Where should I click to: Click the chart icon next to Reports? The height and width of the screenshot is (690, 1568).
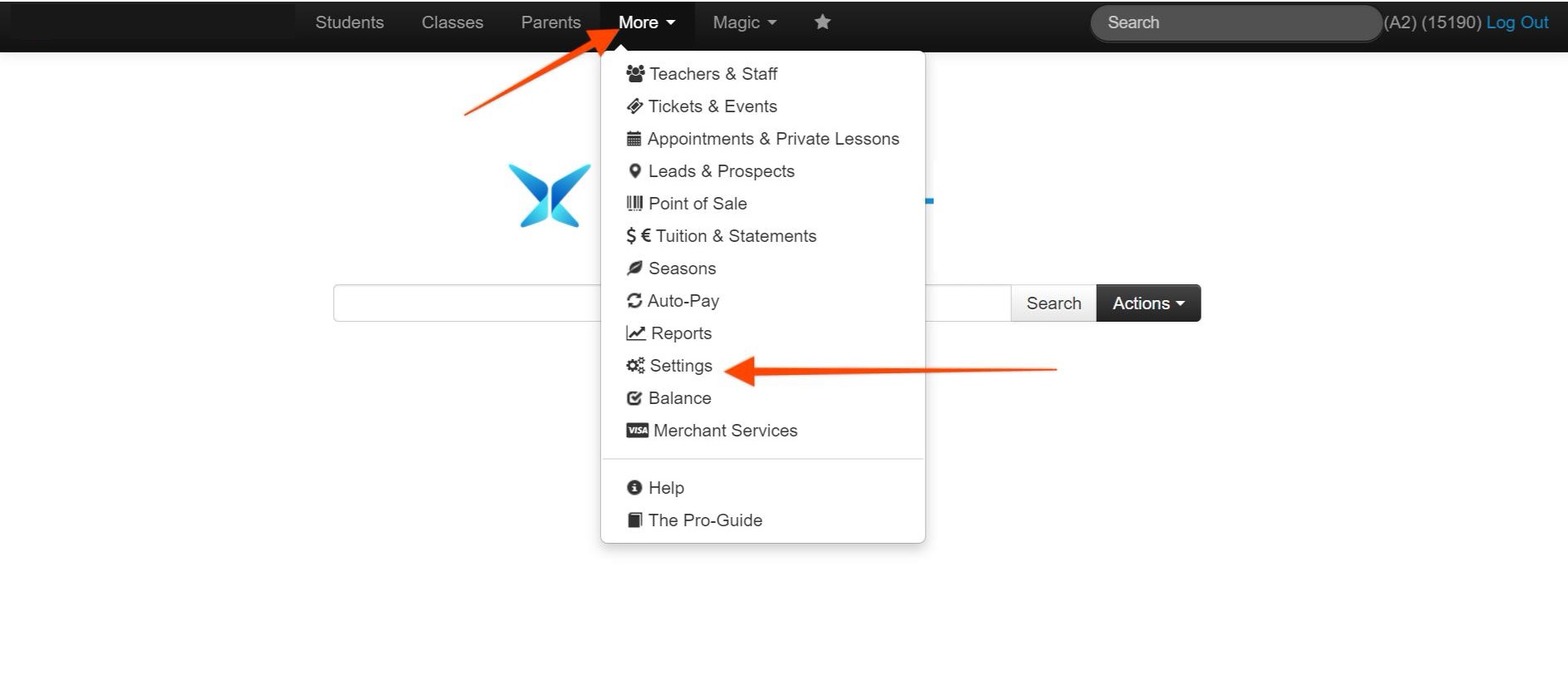point(635,333)
